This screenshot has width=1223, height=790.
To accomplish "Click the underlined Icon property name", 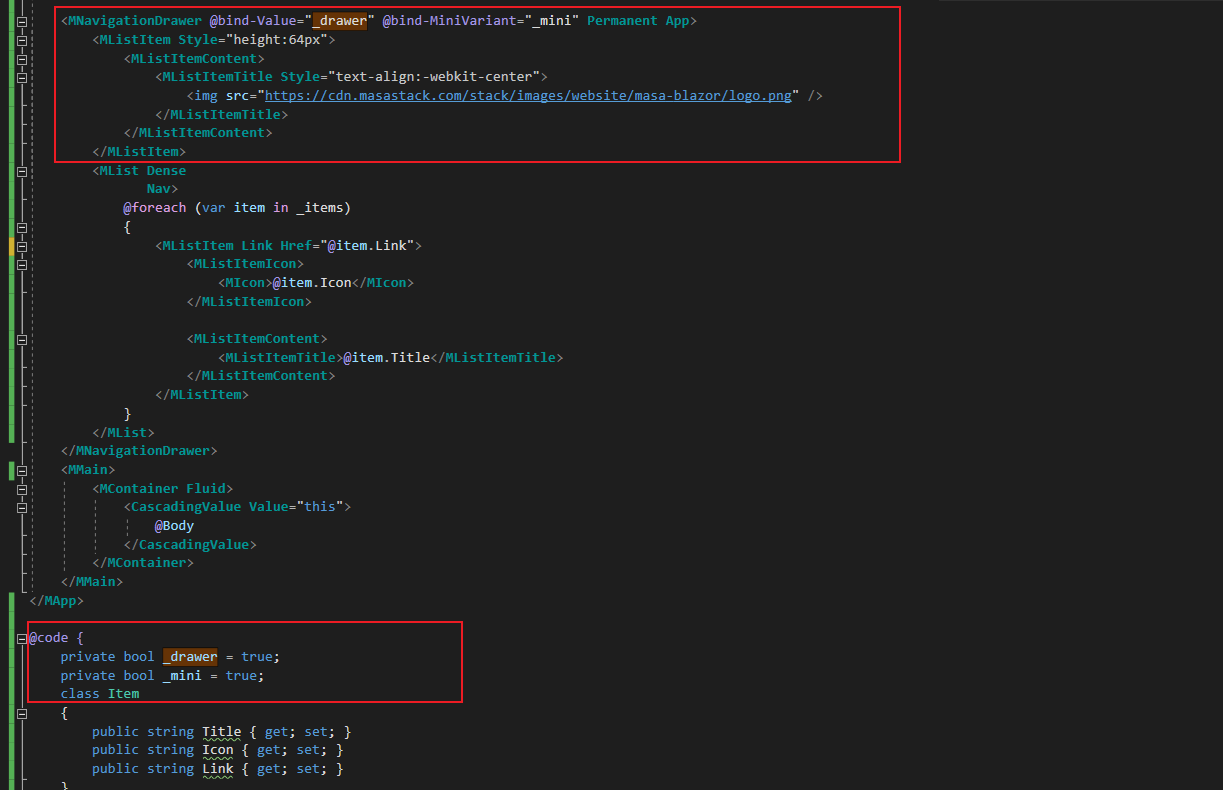I will pyautogui.click(x=218, y=749).
